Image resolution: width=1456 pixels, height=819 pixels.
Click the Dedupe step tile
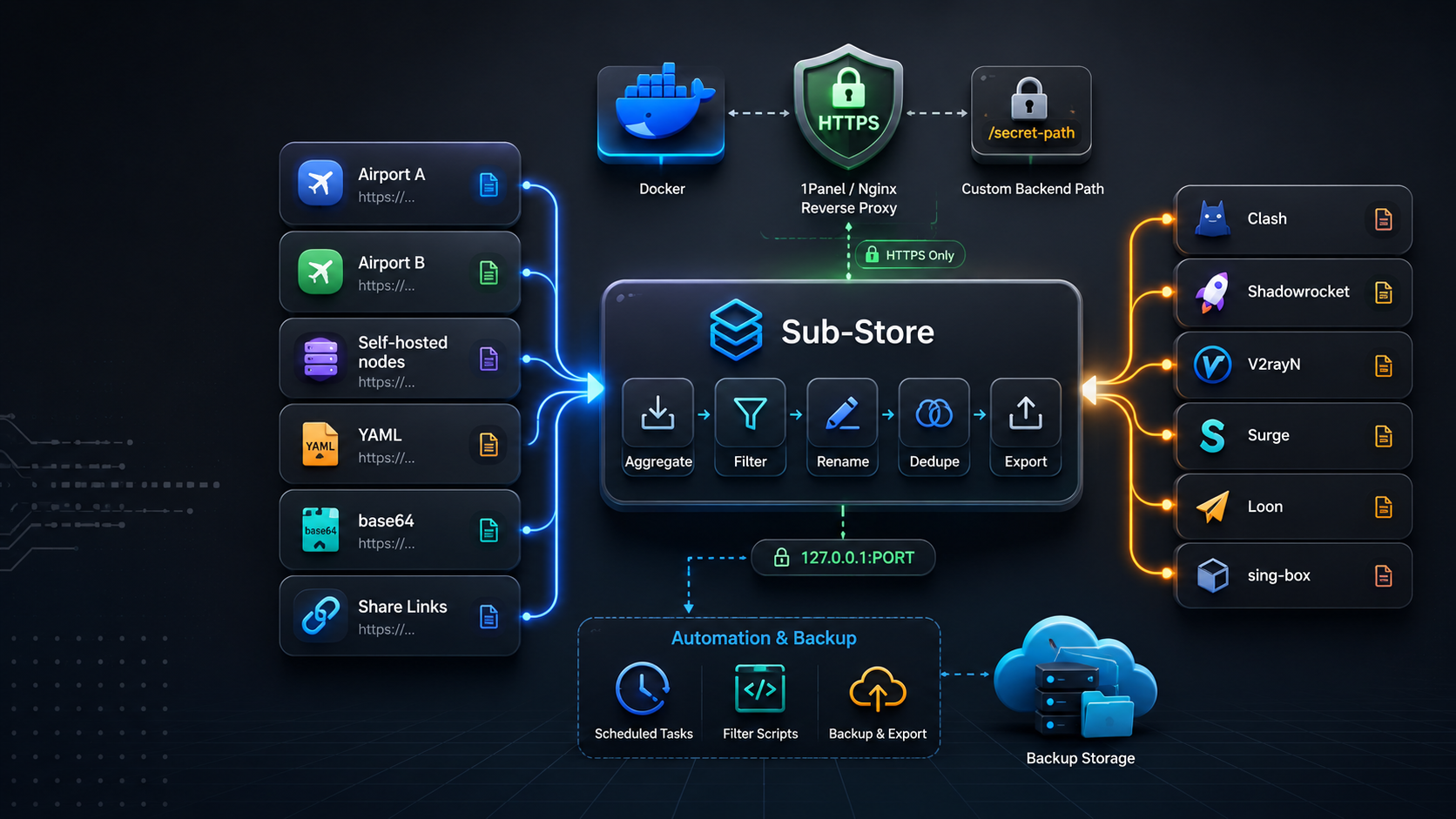click(x=934, y=427)
